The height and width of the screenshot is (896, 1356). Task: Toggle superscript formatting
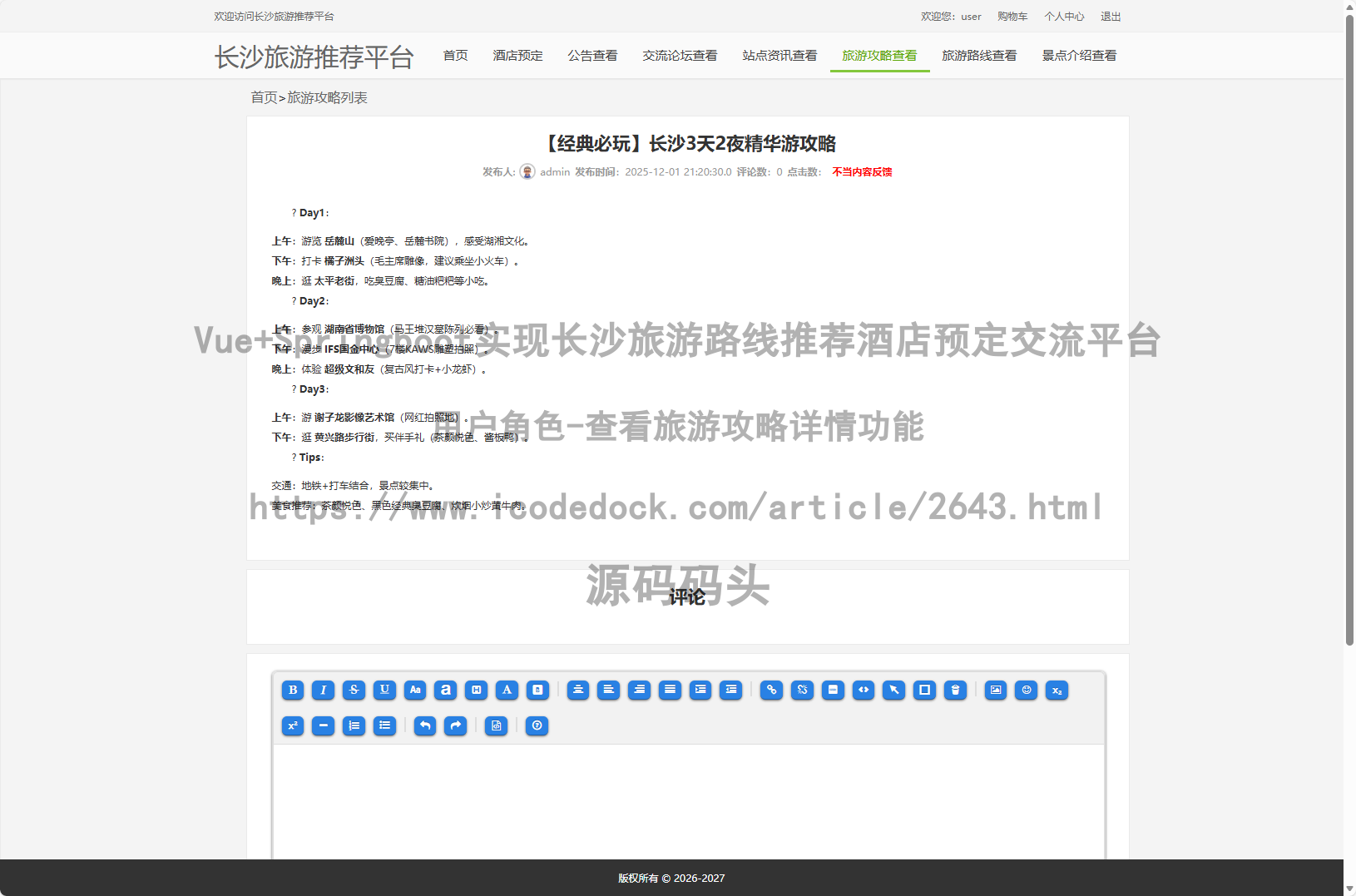coord(292,725)
